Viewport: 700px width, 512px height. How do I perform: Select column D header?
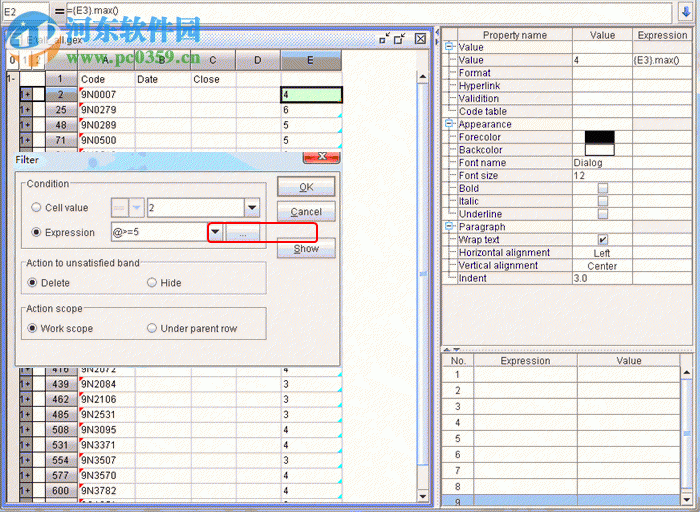[x=258, y=60]
